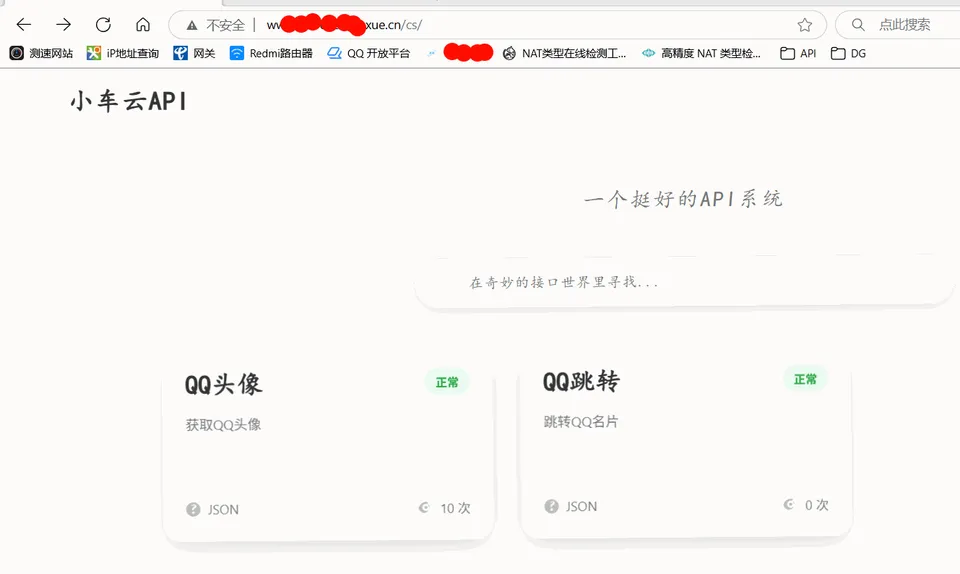Viewport: 960px width, 574px height.
Task: Open the NAT类型在线检测工具 bookmark
Action: click(x=564, y=53)
